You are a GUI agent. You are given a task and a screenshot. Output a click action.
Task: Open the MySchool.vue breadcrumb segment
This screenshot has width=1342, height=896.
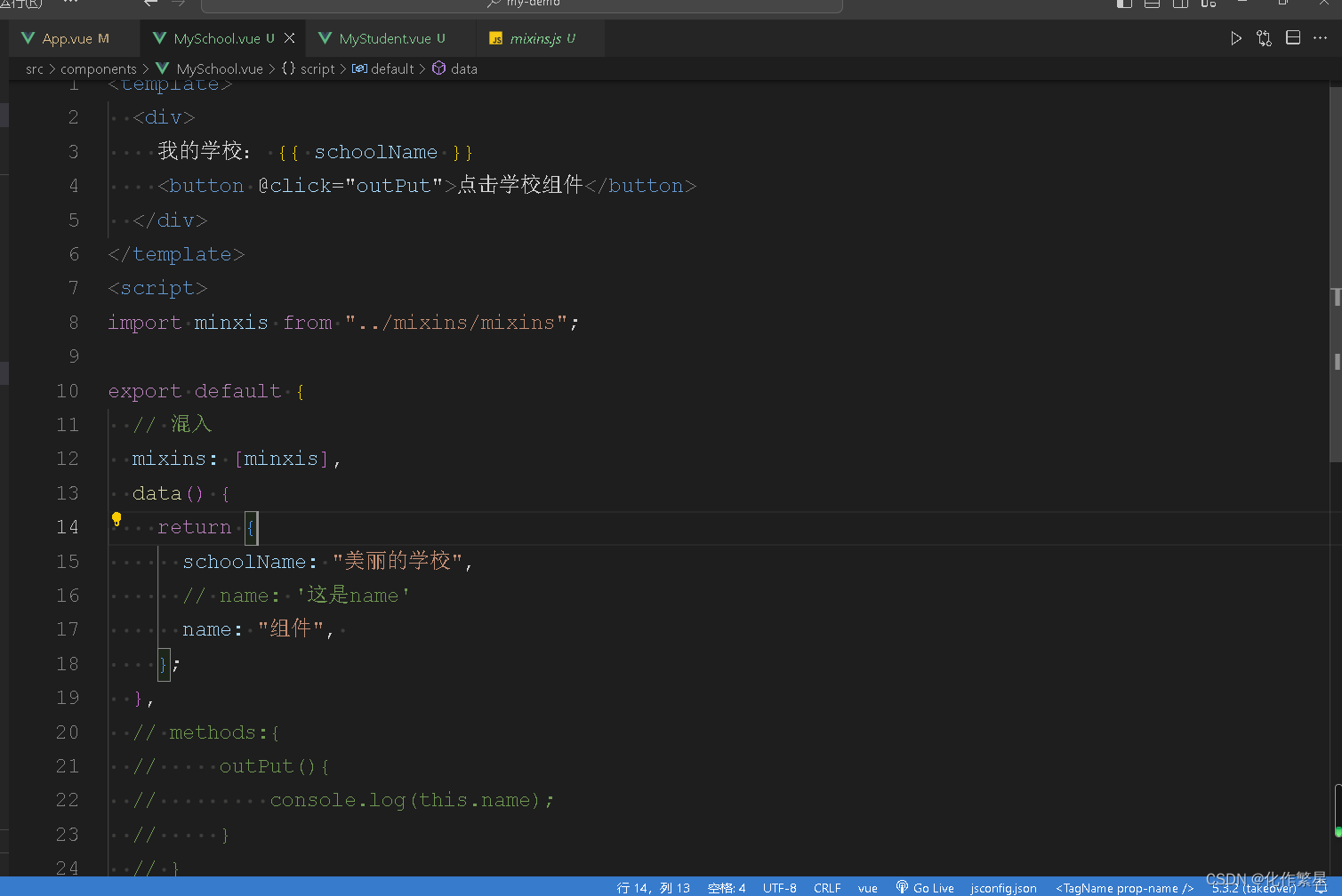[x=220, y=68]
